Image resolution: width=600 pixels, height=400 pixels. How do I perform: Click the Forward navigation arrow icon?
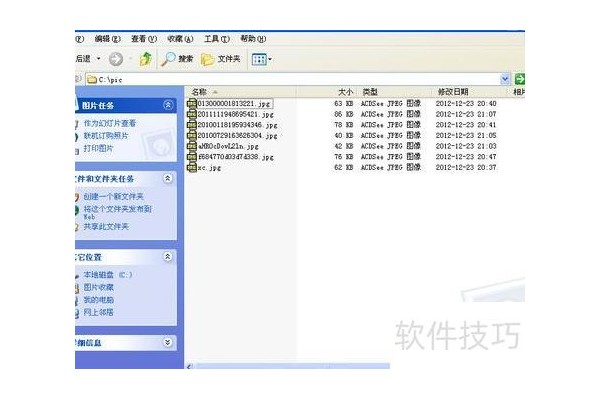(116, 59)
